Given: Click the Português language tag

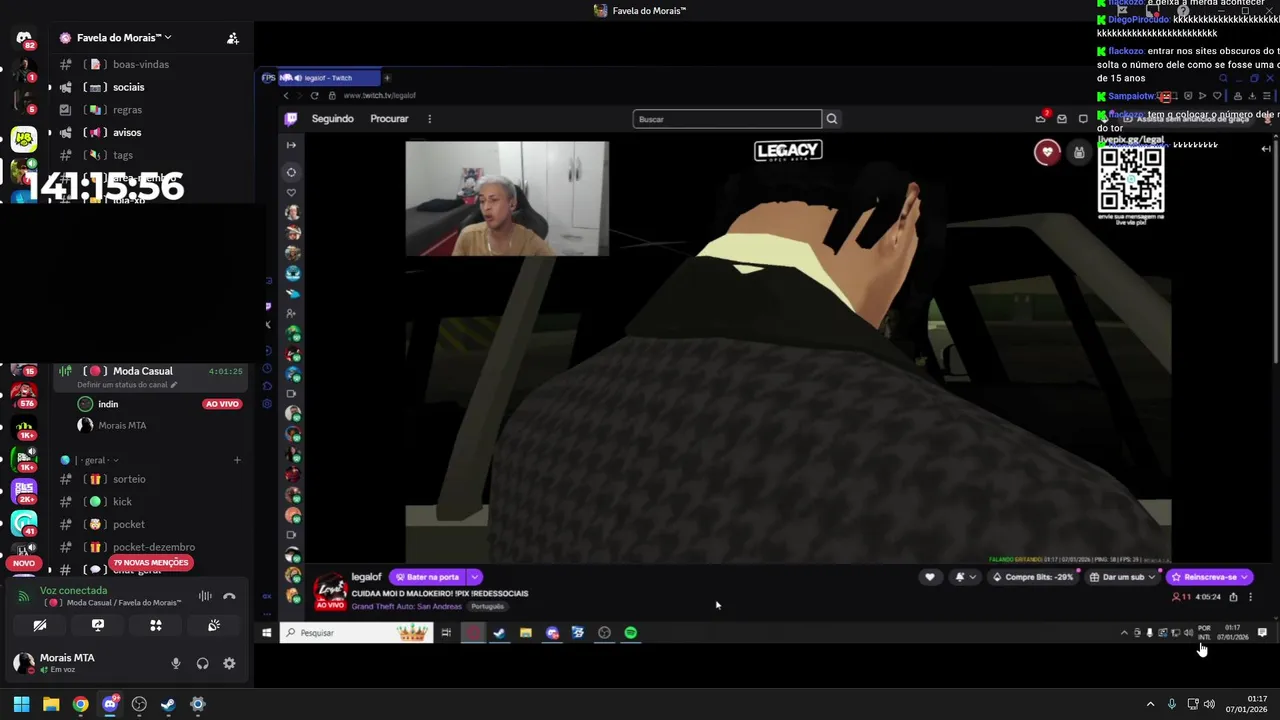Looking at the screenshot, I should [488, 607].
